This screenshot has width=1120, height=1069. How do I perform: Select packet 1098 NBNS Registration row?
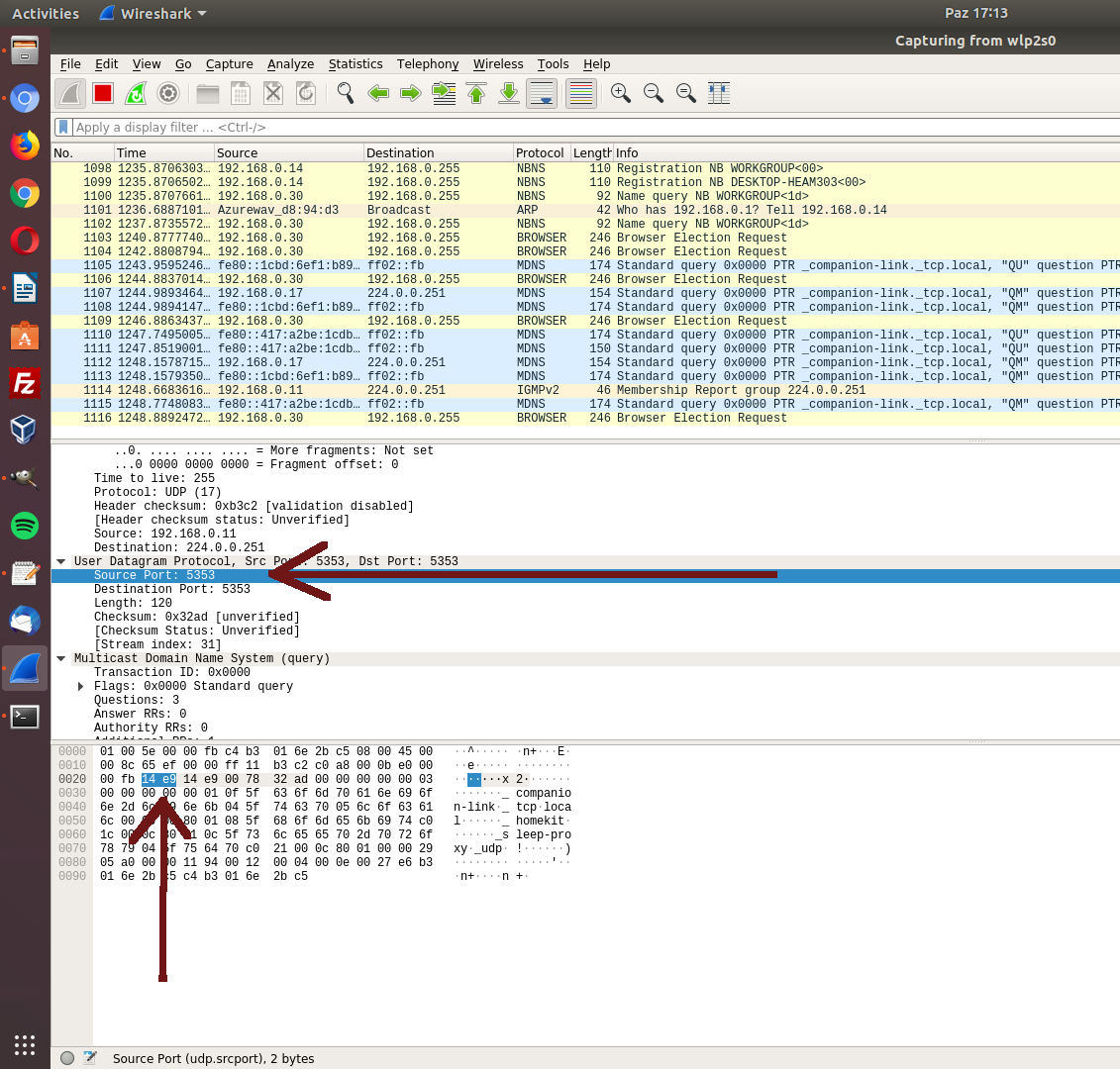click(585, 168)
